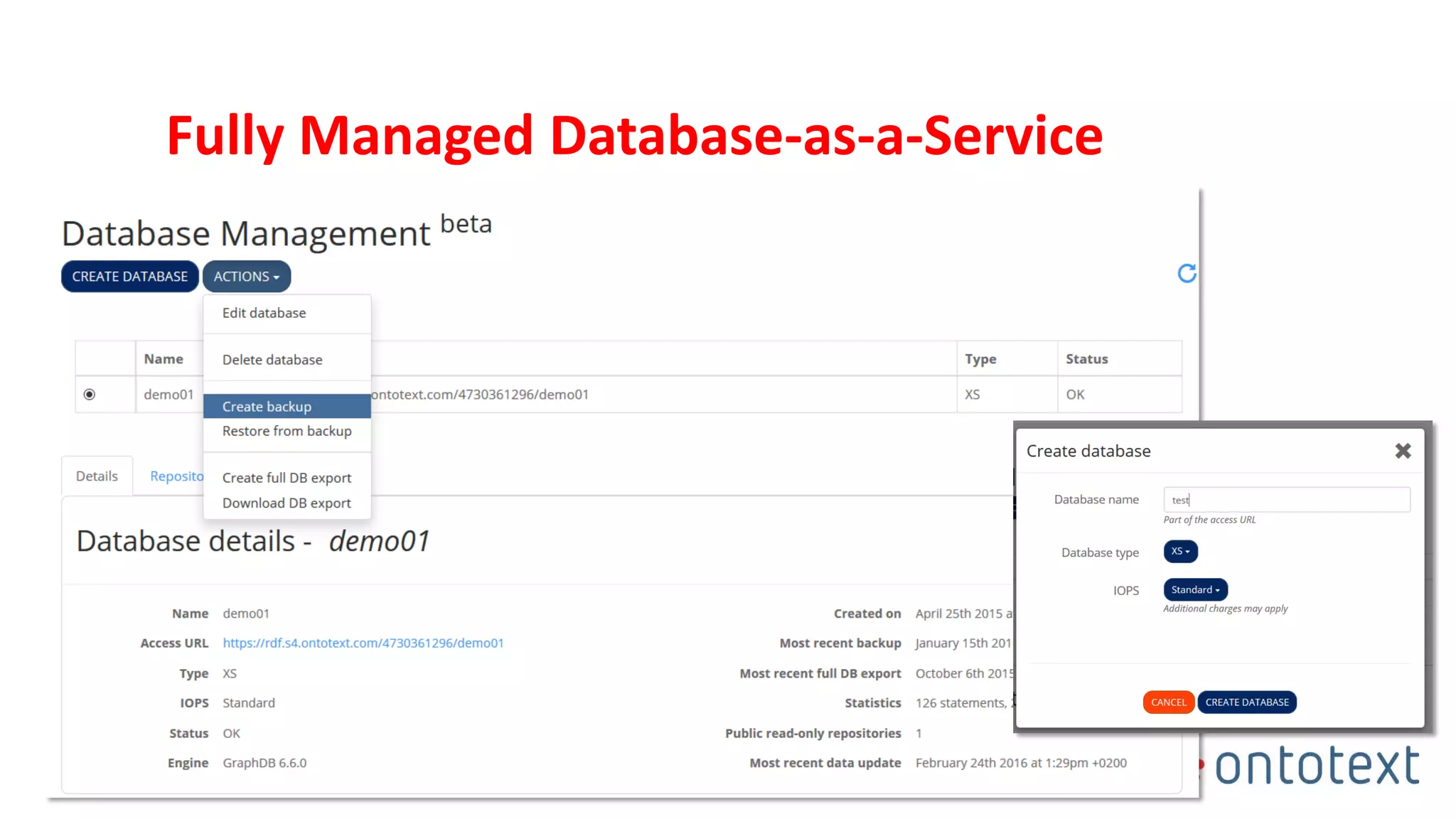Screen dimensions: 1456x819
Task: Click the CREATE DATABASE toolbar button
Action: click(130, 277)
